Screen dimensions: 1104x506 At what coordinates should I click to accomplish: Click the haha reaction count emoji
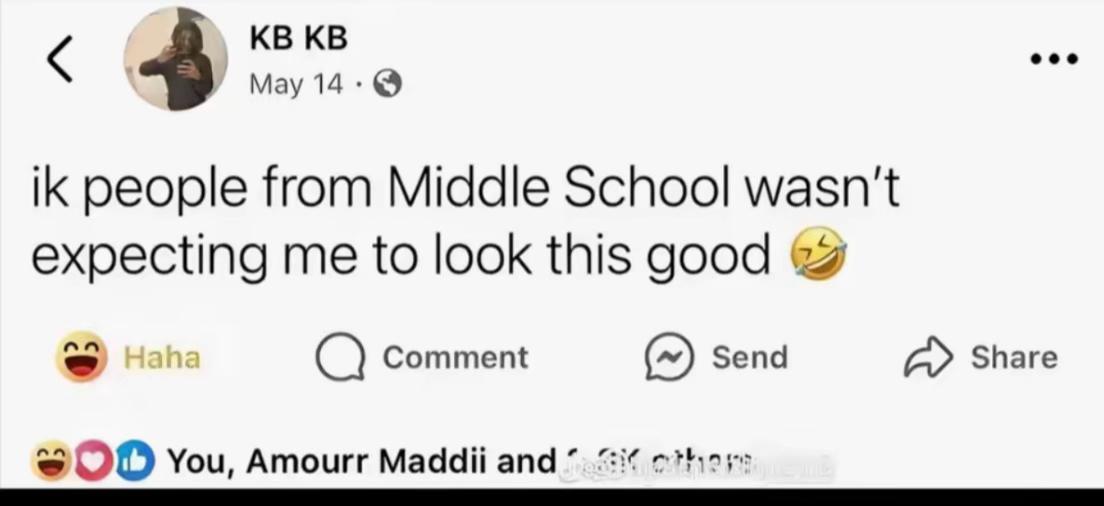click(x=51, y=464)
